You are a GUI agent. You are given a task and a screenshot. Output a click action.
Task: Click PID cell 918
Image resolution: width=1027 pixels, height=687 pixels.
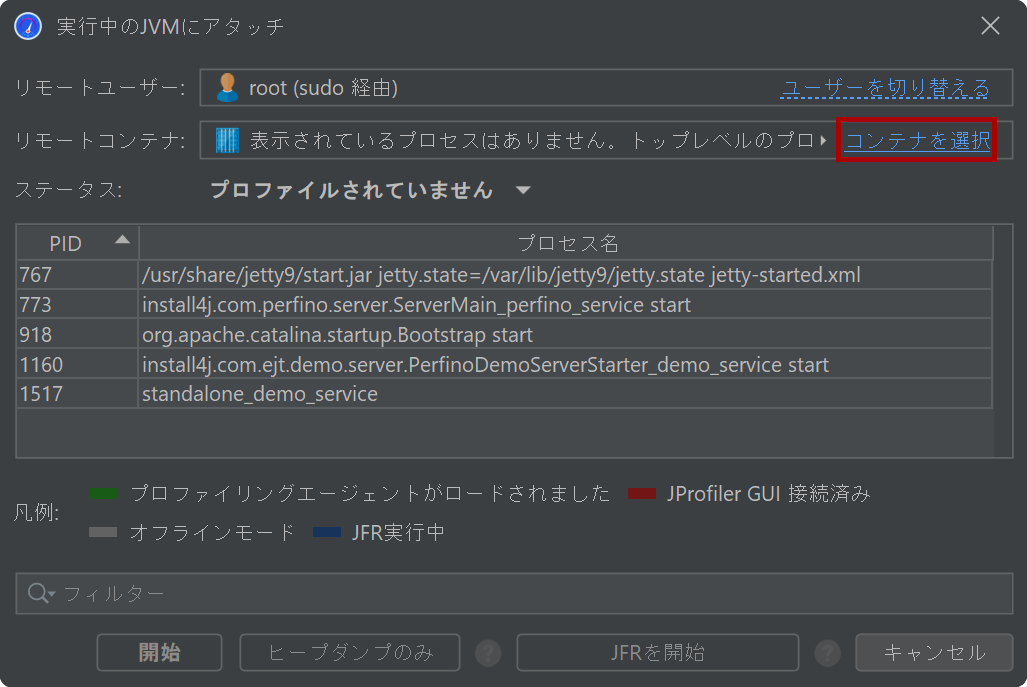click(77, 335)
